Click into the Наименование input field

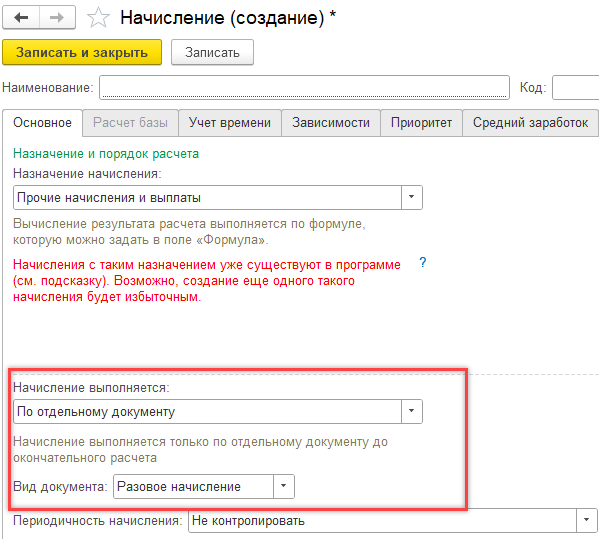pyautogui.click(x=304, y=87)
